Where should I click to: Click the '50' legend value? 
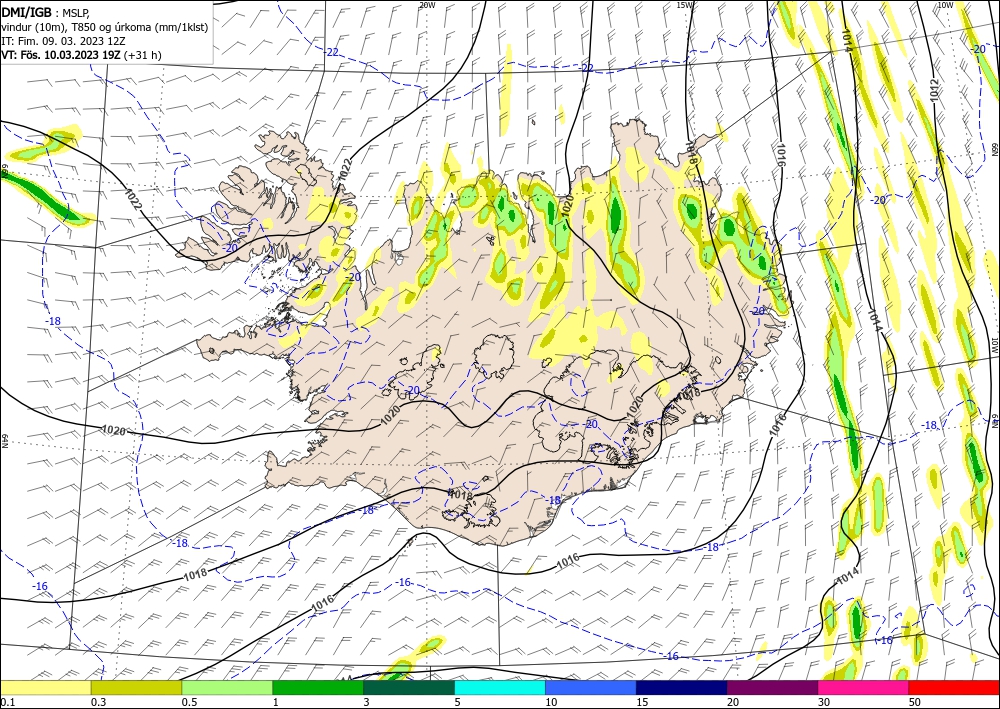[x=915, y=702]
